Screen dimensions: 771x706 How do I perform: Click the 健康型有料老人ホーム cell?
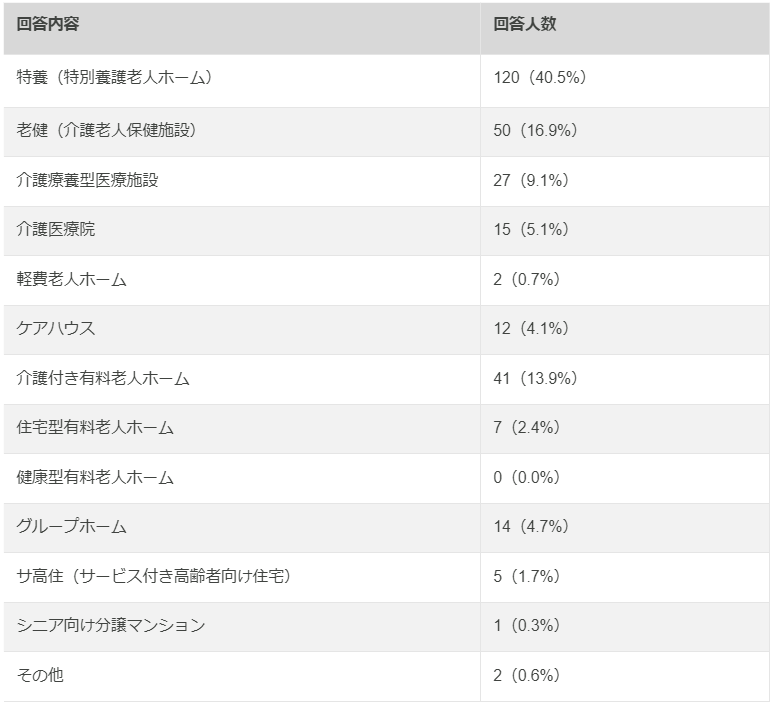(96, 478)
